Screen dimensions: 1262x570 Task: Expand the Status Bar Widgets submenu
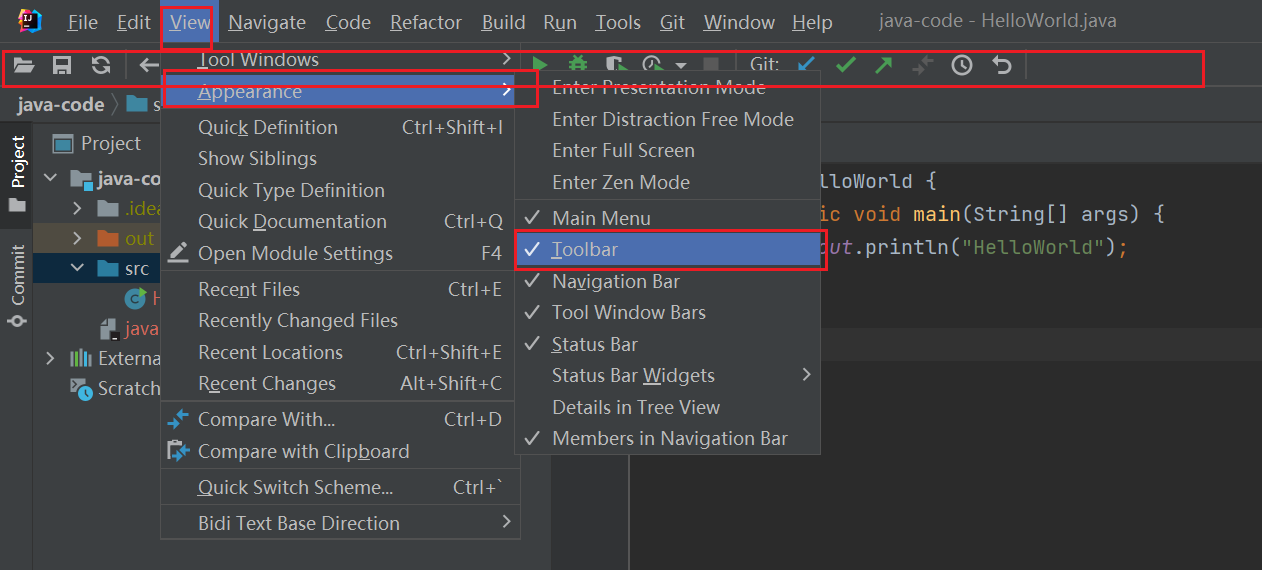pyautogui.click(x=633, y=376)
